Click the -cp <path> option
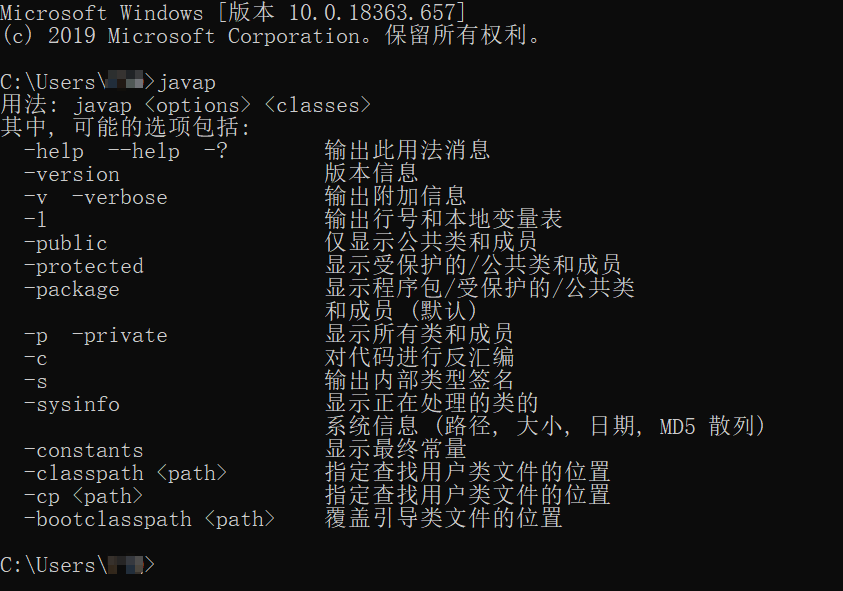Screen dimensions: 843x591 [x=84, y=496]
